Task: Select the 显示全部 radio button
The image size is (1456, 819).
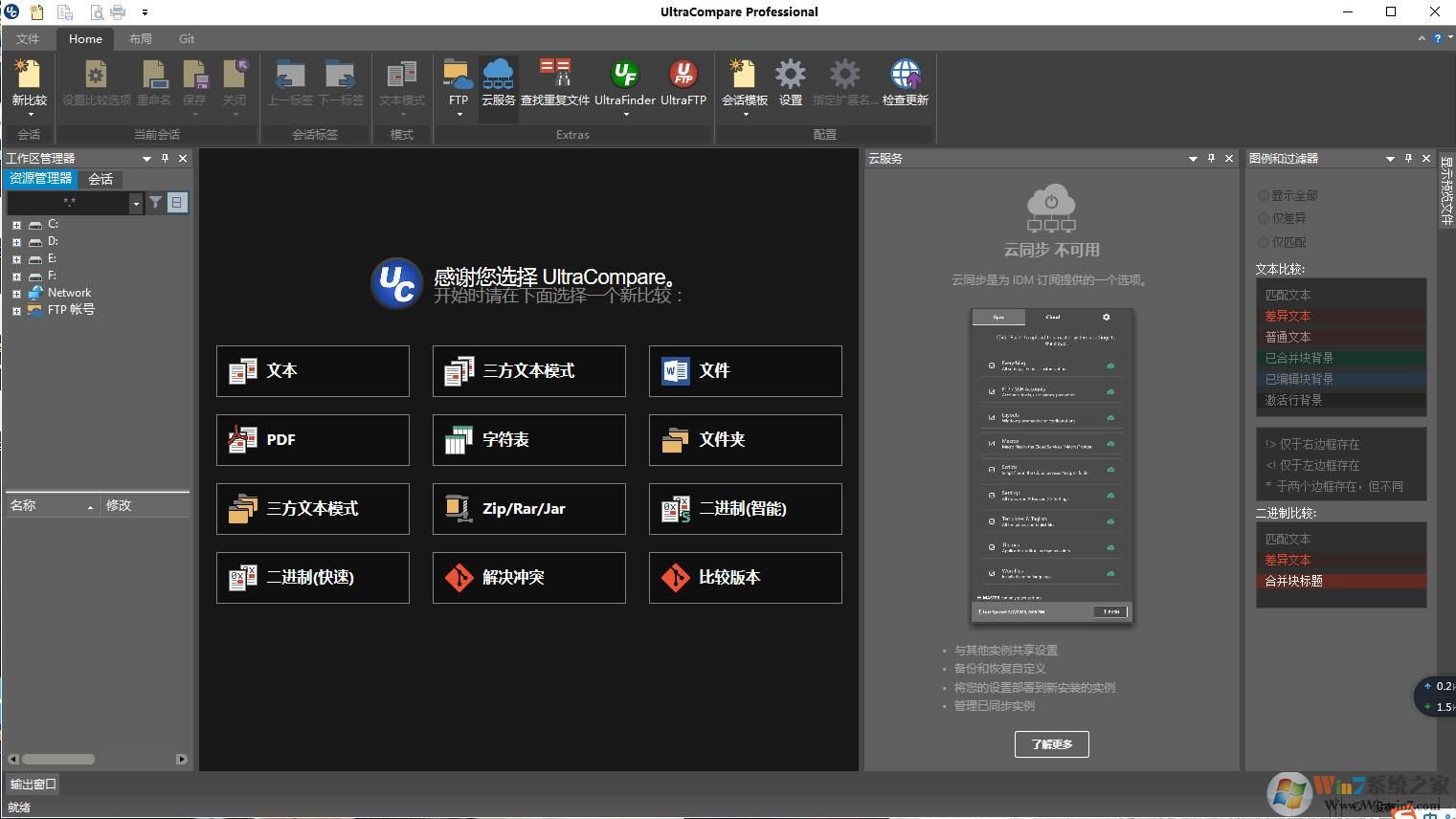Action: point(1264,194)
